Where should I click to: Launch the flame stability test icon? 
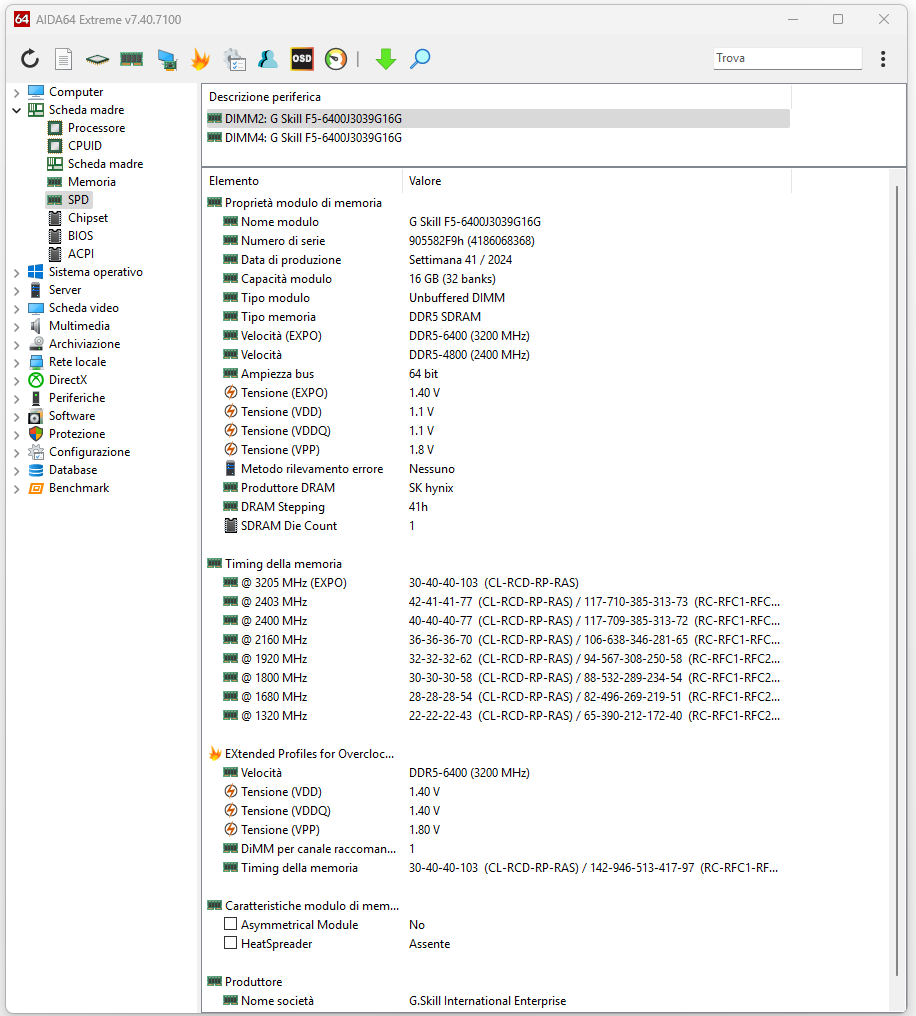tap(200, 59)
